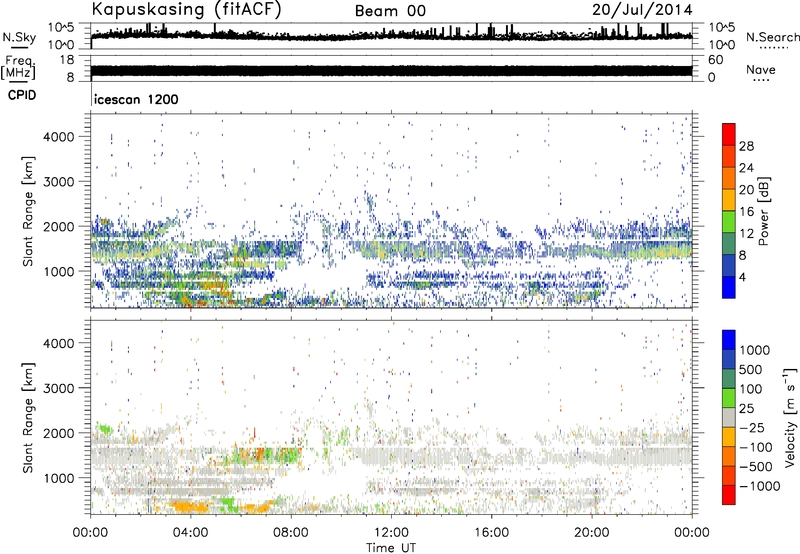This screenshot has width=800, height=554.
Task: Click the Kapuskasing (fitACF) title text
Action: 186,10
